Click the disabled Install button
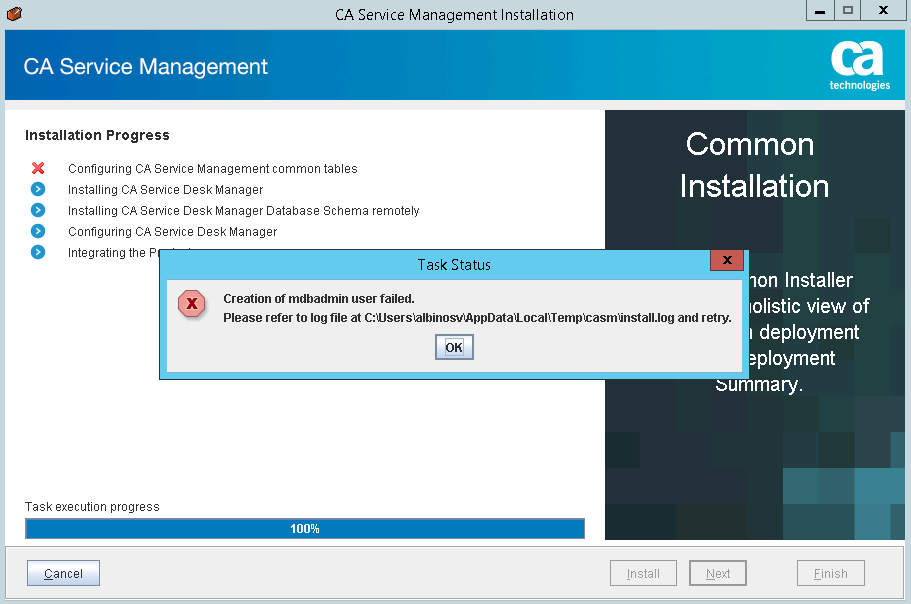The height and width of the screenshot is (604, 911). (x=643, y=573)
